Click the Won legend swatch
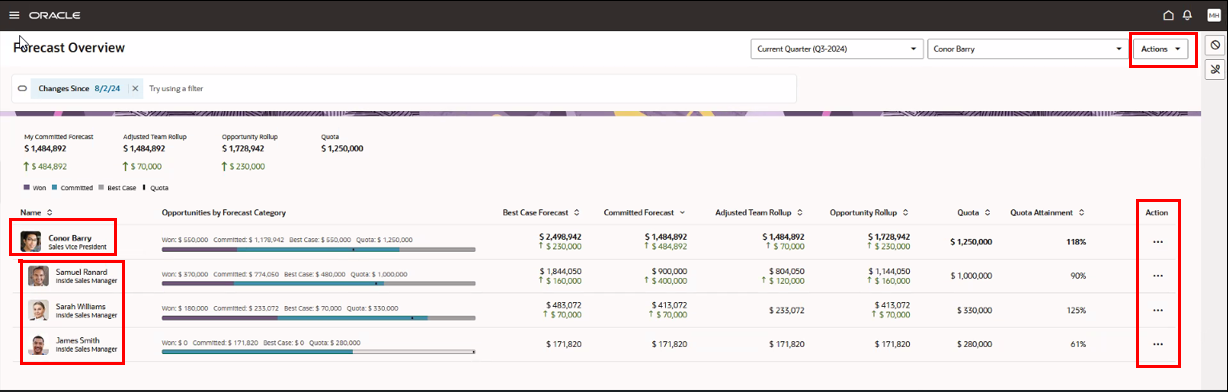Screen dimensions: 1228x392 [27, 188]
